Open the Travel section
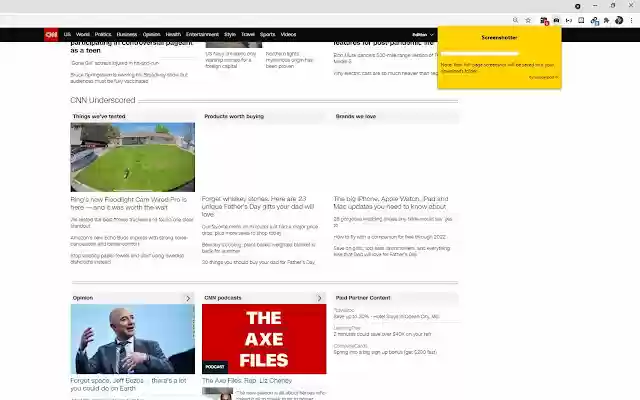 [x=248, y=35]
